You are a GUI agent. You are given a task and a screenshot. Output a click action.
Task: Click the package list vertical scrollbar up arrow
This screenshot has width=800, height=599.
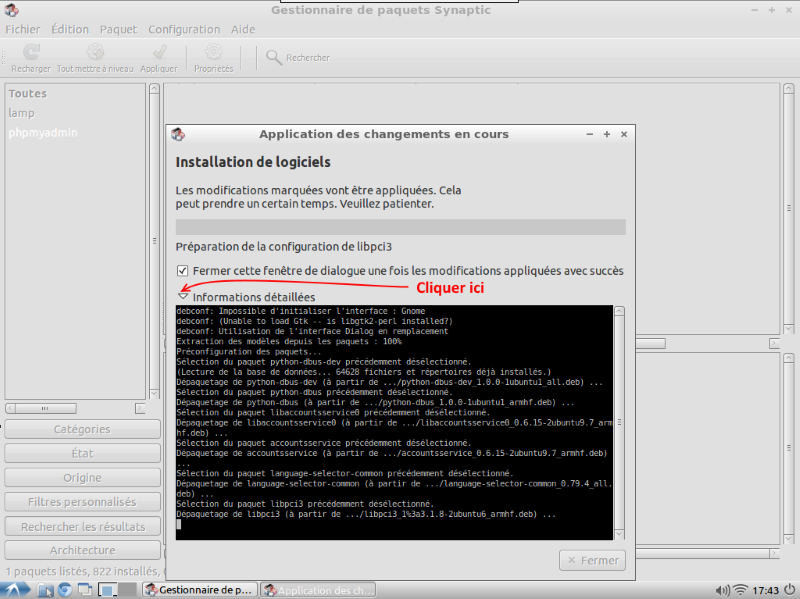[788, 89]
